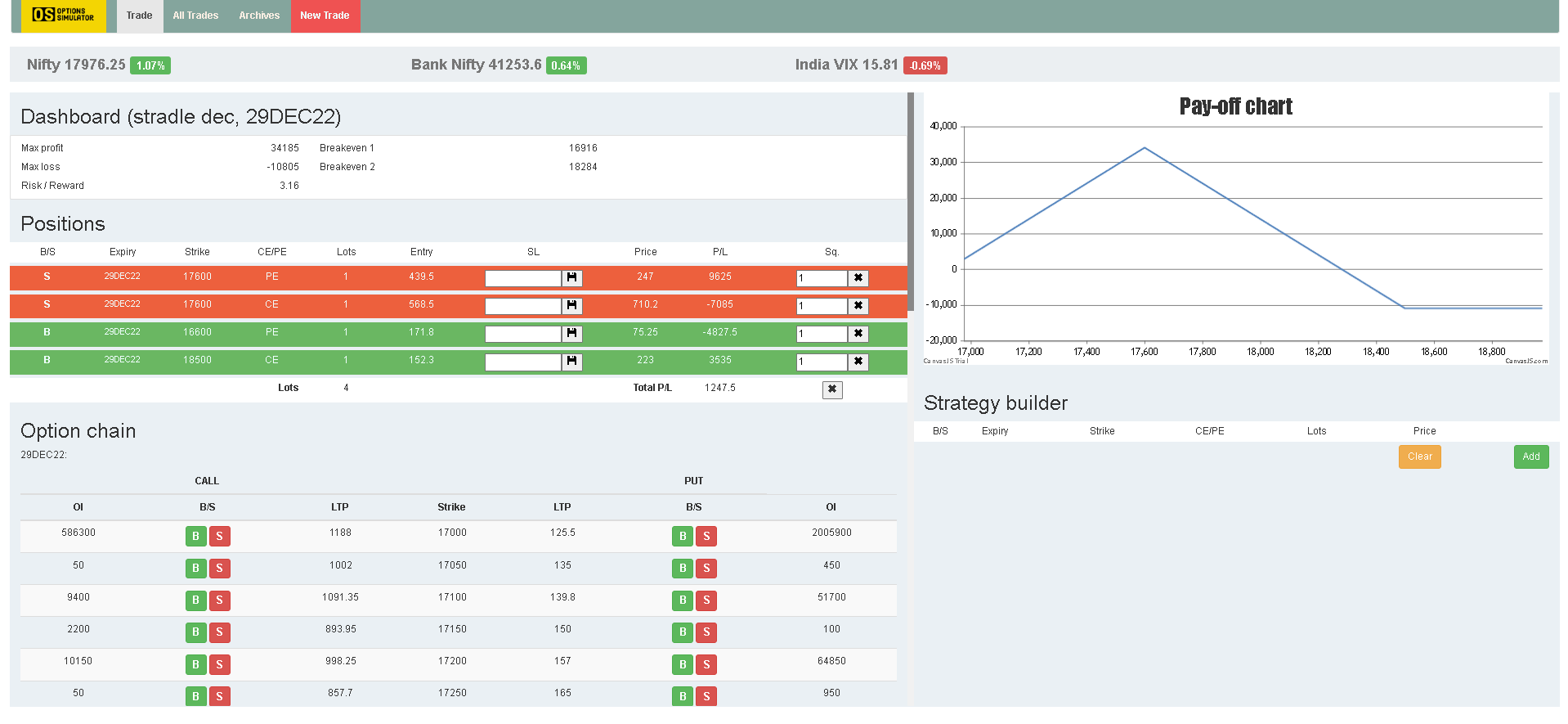Image resolution: width=1568 pixels, height=724 pixels.
Task: Open the All Trades tab
Action: [x=195, y=16]
